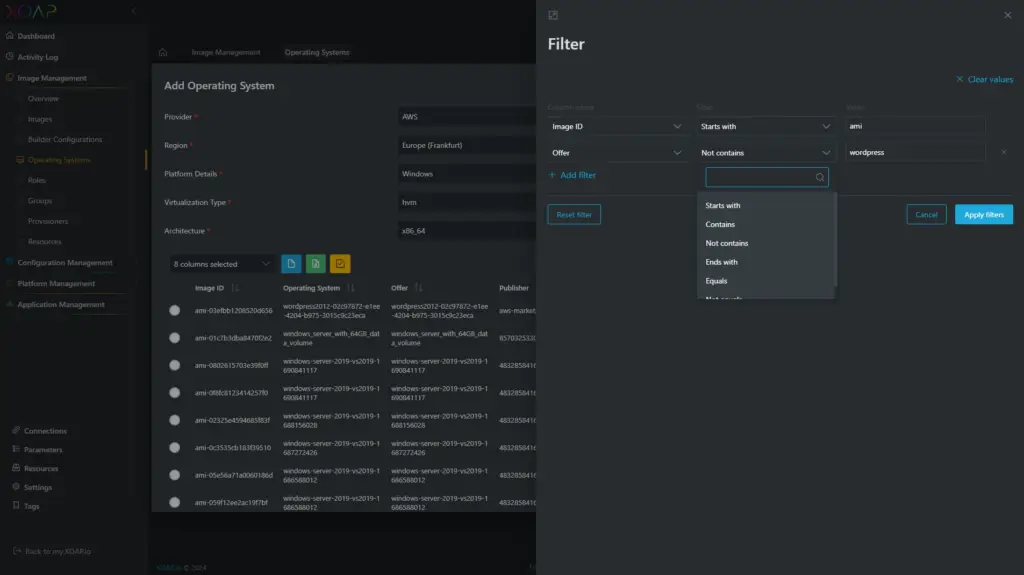Viewport: 1024px width, 575px height.
Task: Click the yellow checklist icon
Action: (340, 264)
